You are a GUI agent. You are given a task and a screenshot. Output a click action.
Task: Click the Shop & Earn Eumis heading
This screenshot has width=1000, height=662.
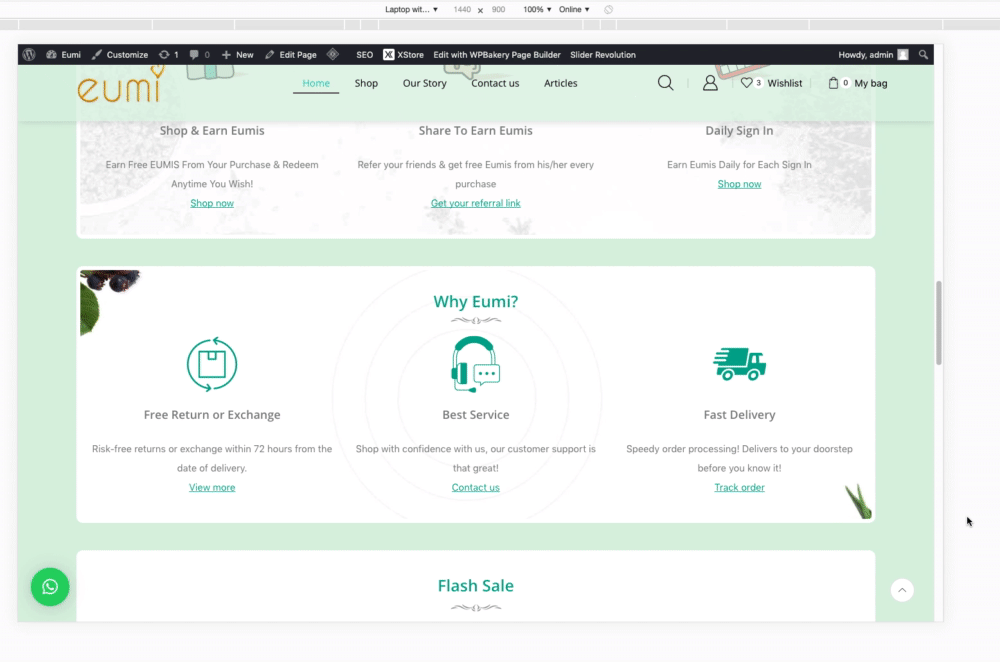tap(212, 130)
